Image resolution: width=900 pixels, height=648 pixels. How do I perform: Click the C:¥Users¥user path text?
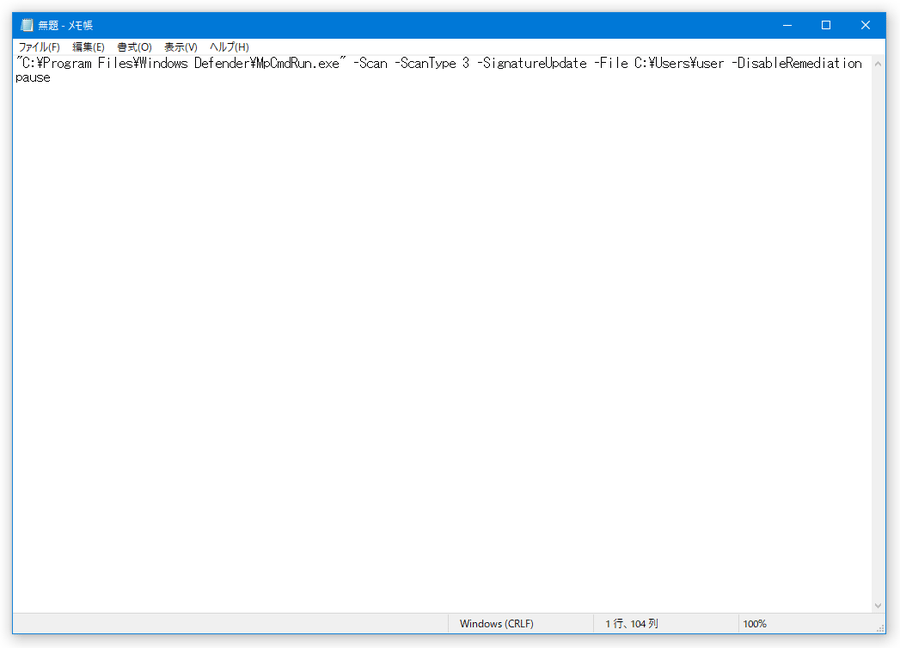coord(679,63)
